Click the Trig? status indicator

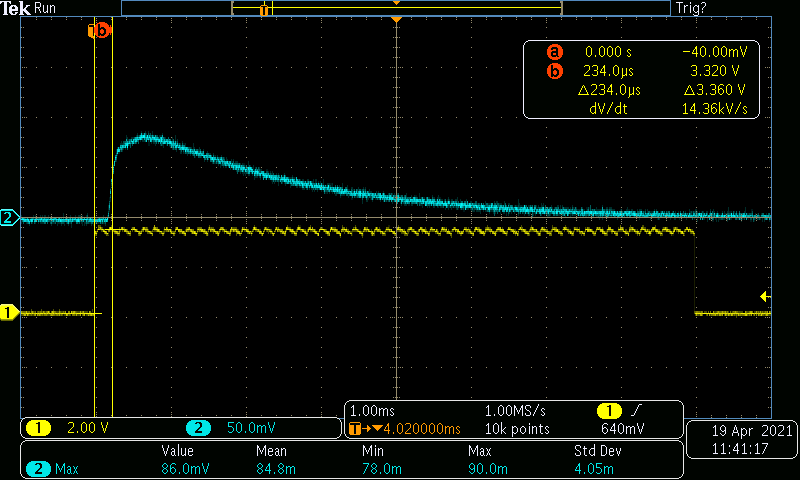(691, 8)
